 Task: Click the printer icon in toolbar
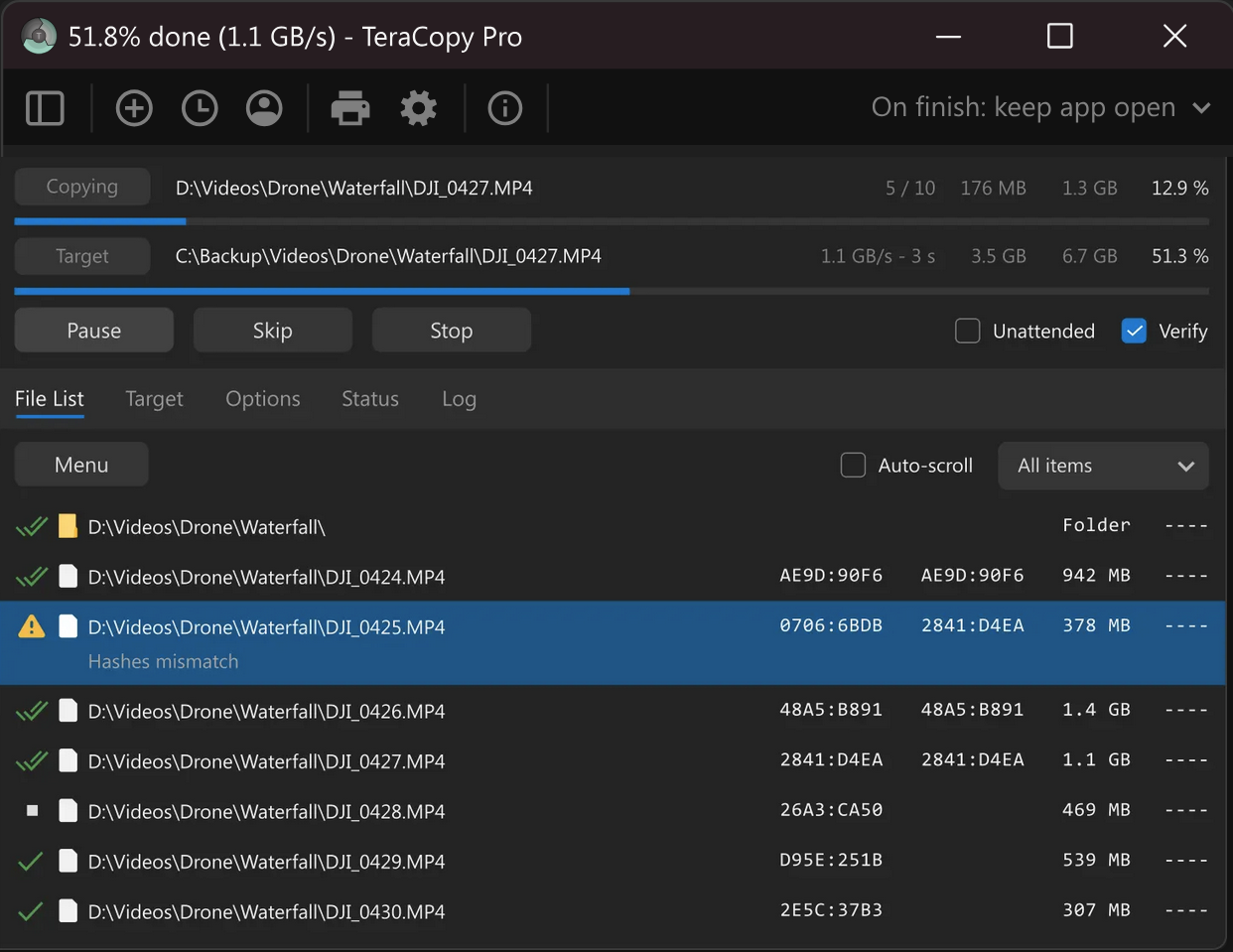pos(349,108)
